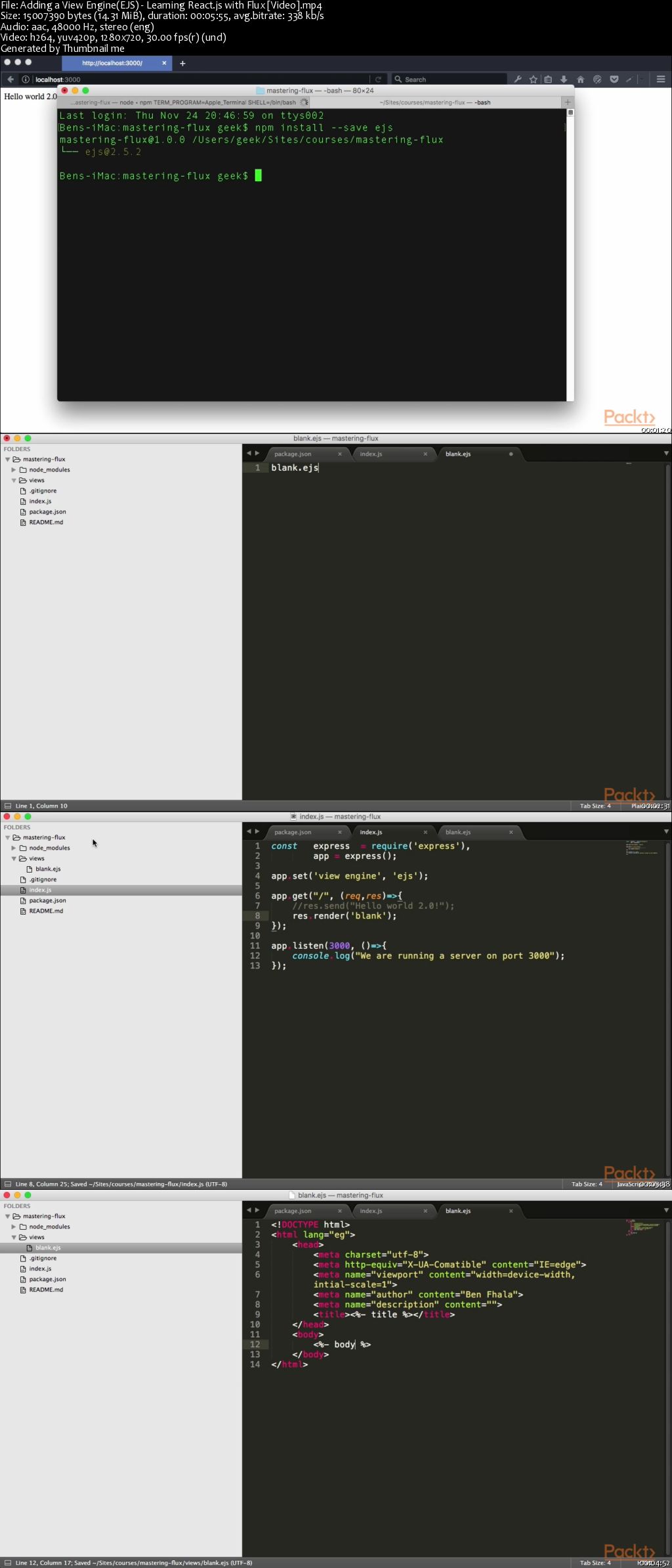Select blank.ejs file in index.js window sidebar

point(48,869)
